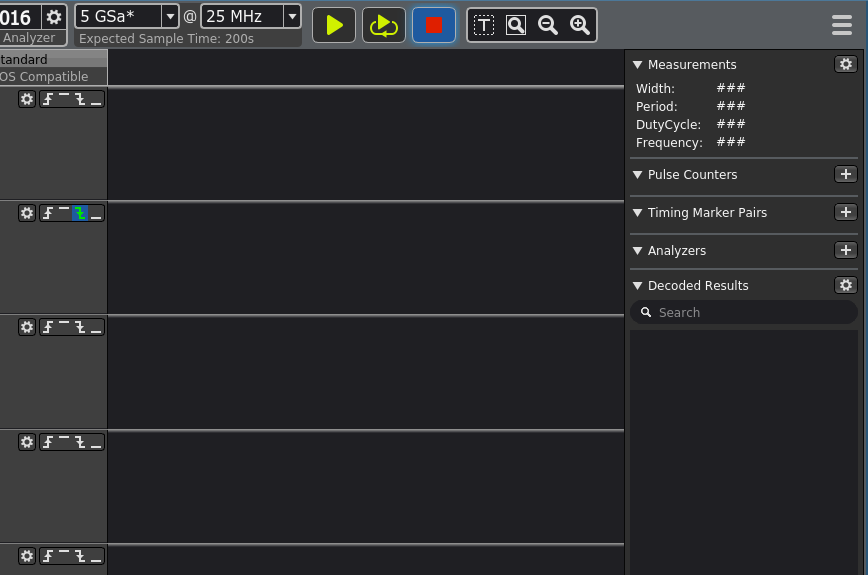The height and width of the screenshot is (575, 868).
Task: Open device settings gear next to 016
Action: [54, 17]
